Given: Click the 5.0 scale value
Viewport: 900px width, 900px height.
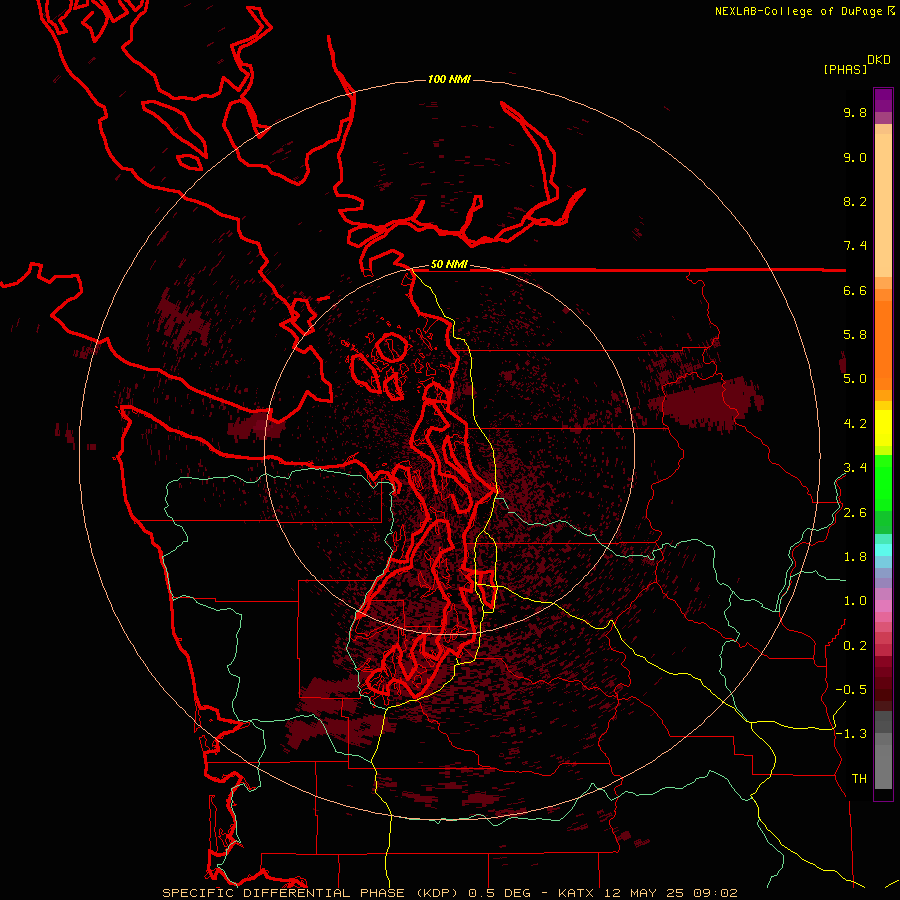Looking at the screenshot, I should click(855, 379).
